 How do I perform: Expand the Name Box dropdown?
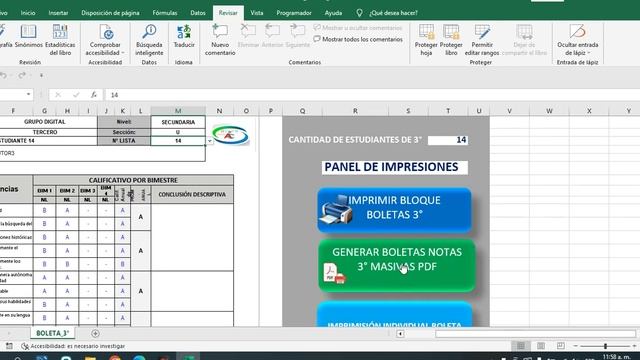[x=29, y=95]
